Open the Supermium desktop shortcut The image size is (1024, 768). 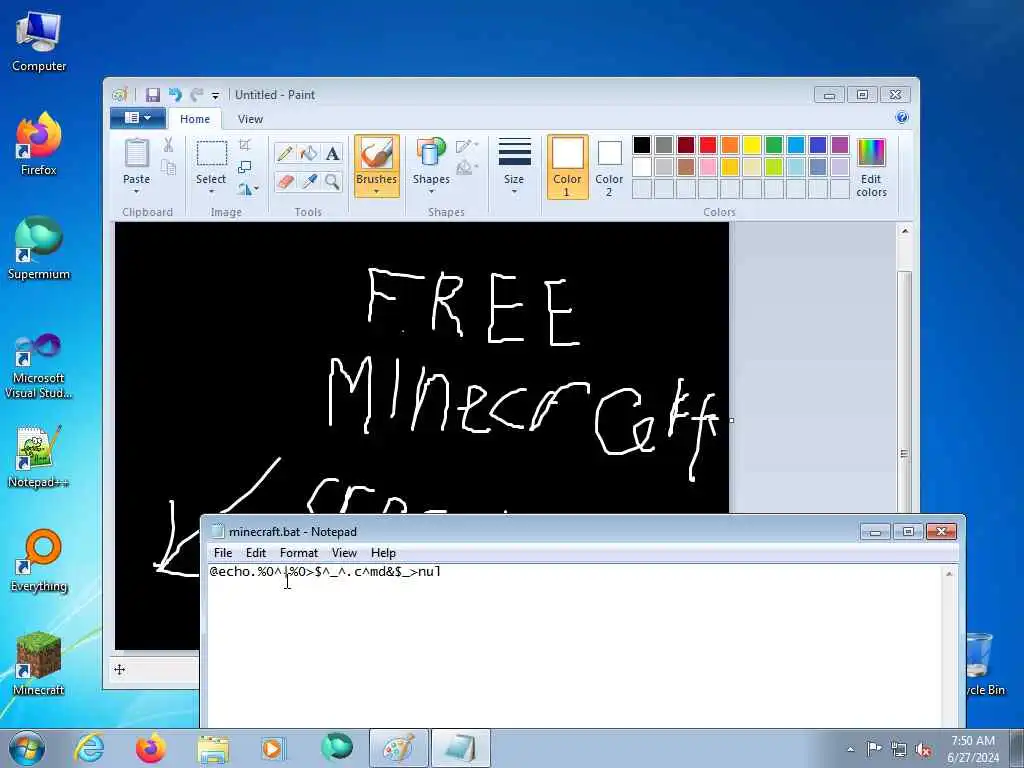pyautogui.click(x=39, y=248)
